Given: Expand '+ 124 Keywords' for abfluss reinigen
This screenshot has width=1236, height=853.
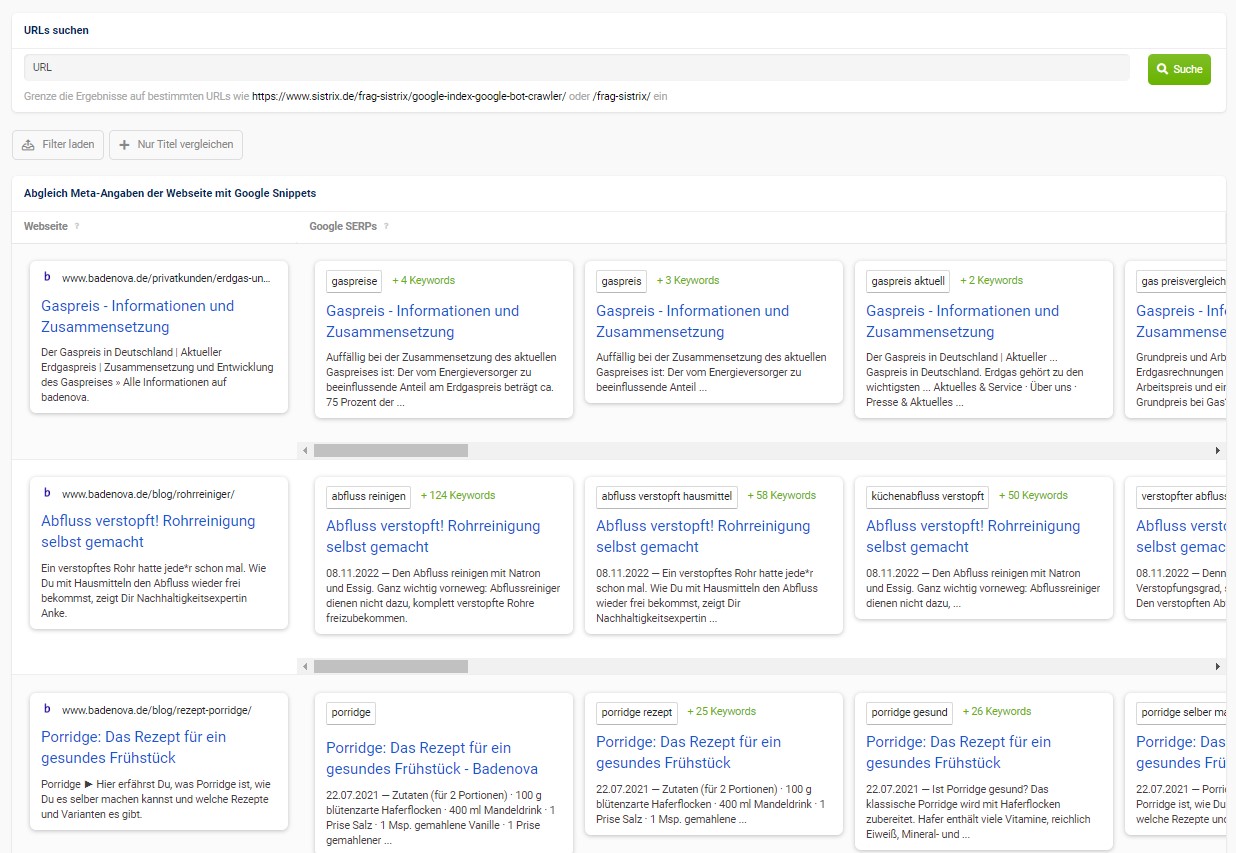Looking at the screenshot, I should (x=457, y=496).
